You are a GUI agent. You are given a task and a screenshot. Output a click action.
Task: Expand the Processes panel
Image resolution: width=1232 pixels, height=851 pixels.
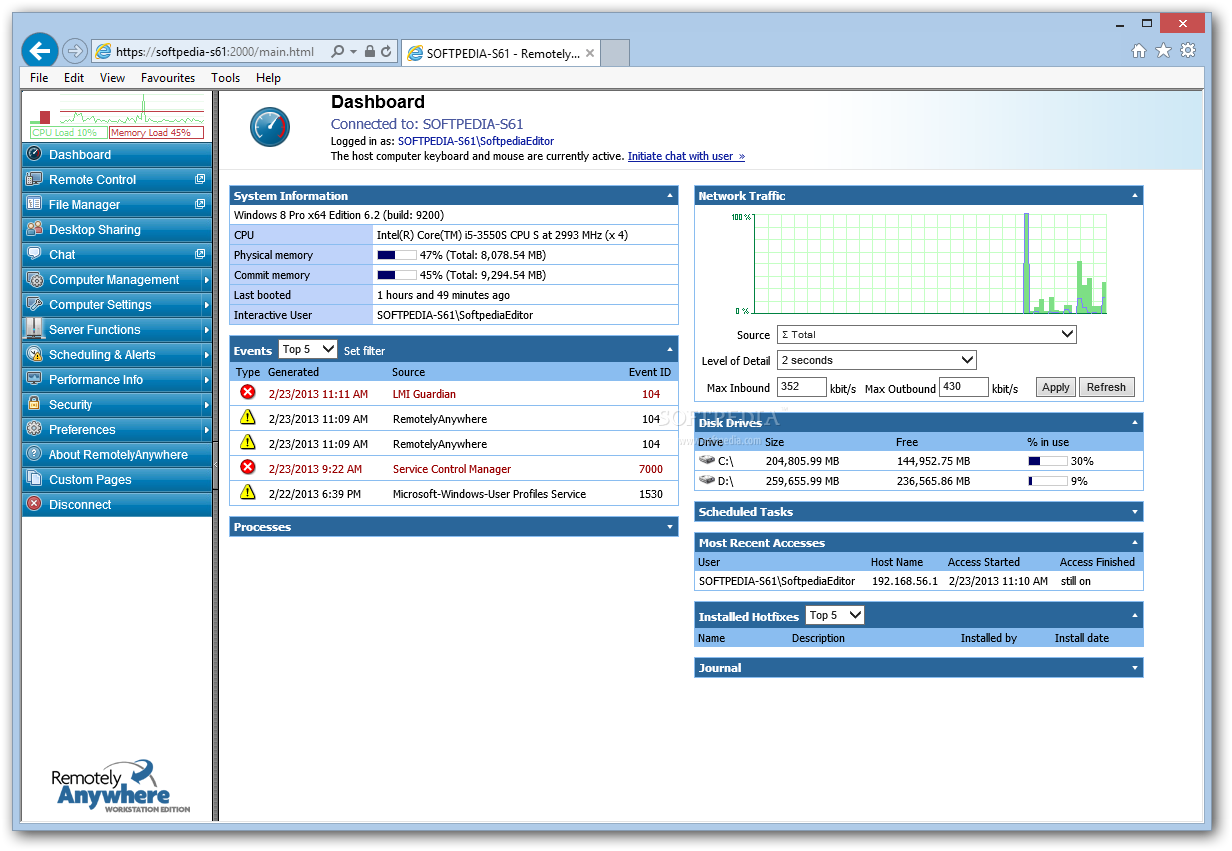point(670,527)
